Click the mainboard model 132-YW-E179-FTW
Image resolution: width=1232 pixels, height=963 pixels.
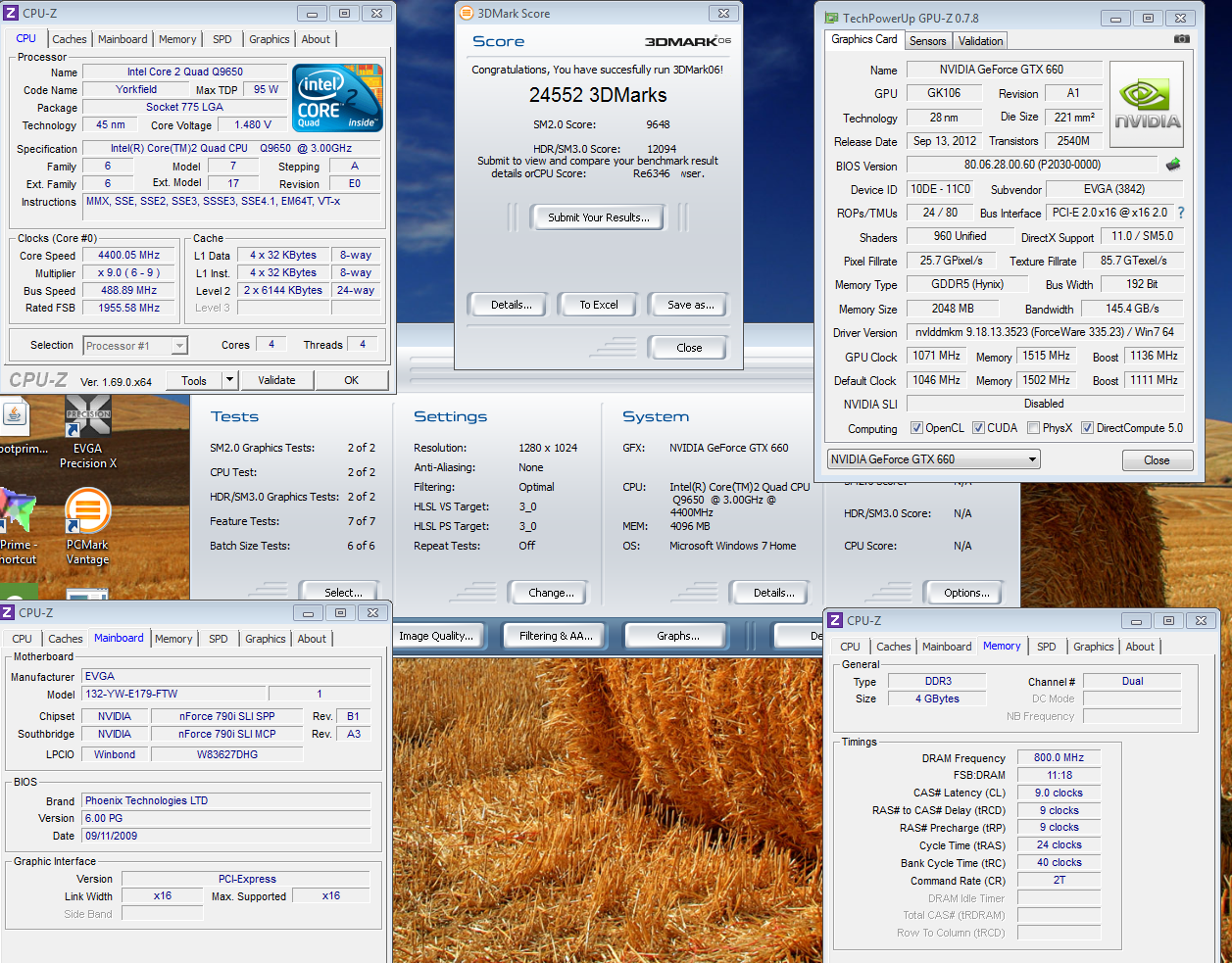coord(174,694)
